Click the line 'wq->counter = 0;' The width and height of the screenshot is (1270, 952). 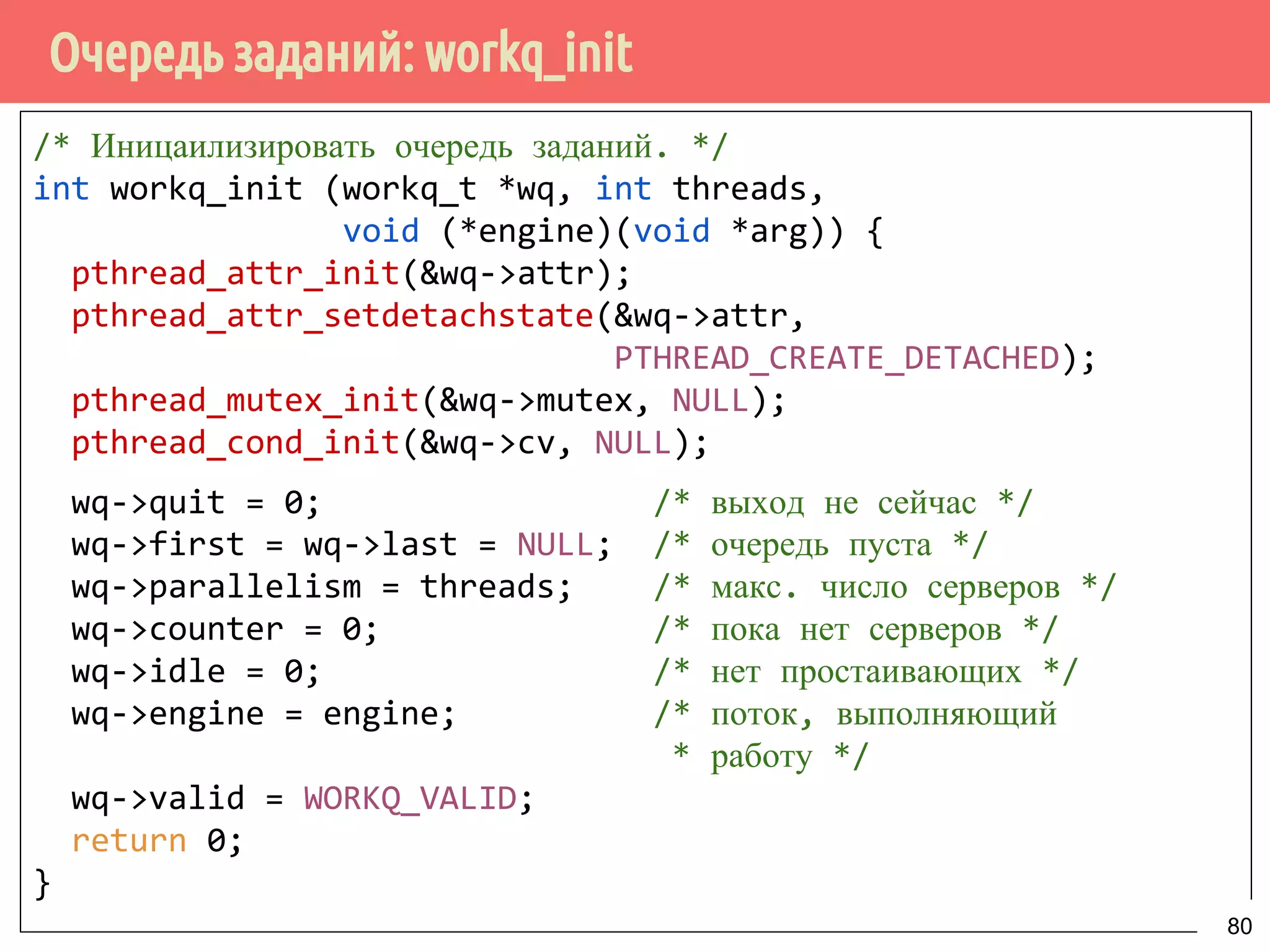tap(224, 630)
